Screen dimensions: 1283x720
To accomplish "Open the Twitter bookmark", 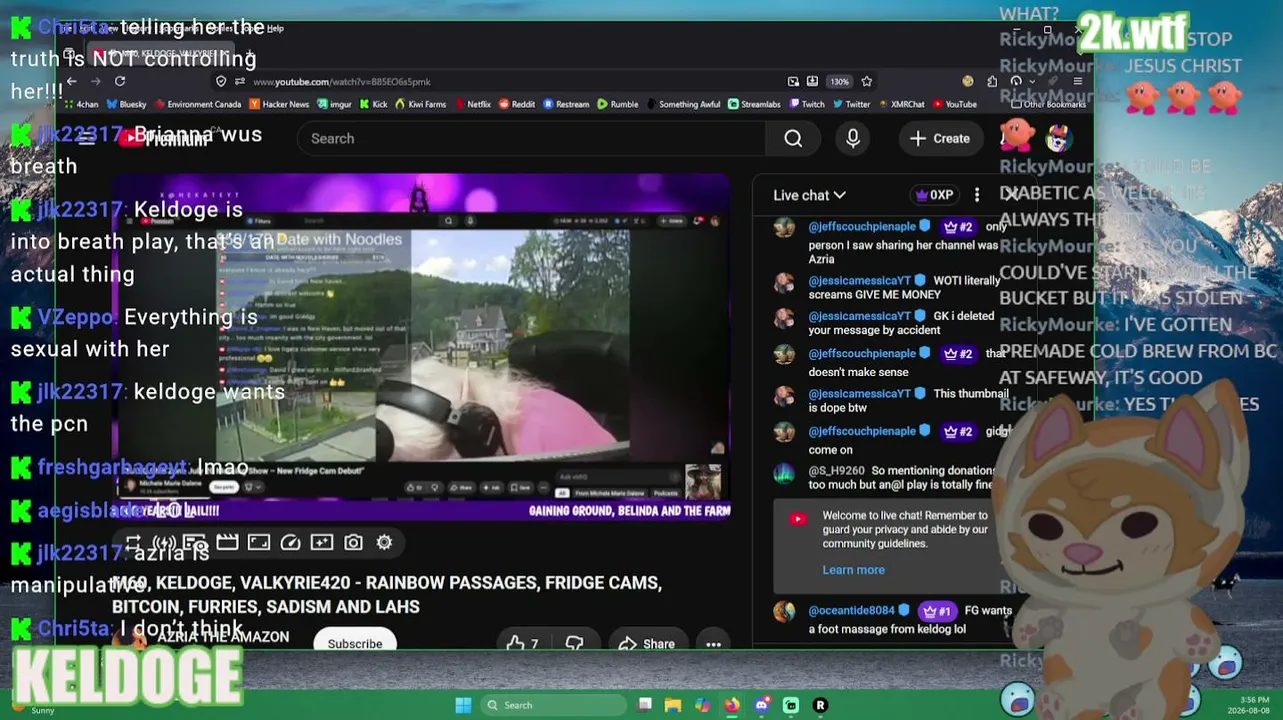I will [x=851, y=104].
